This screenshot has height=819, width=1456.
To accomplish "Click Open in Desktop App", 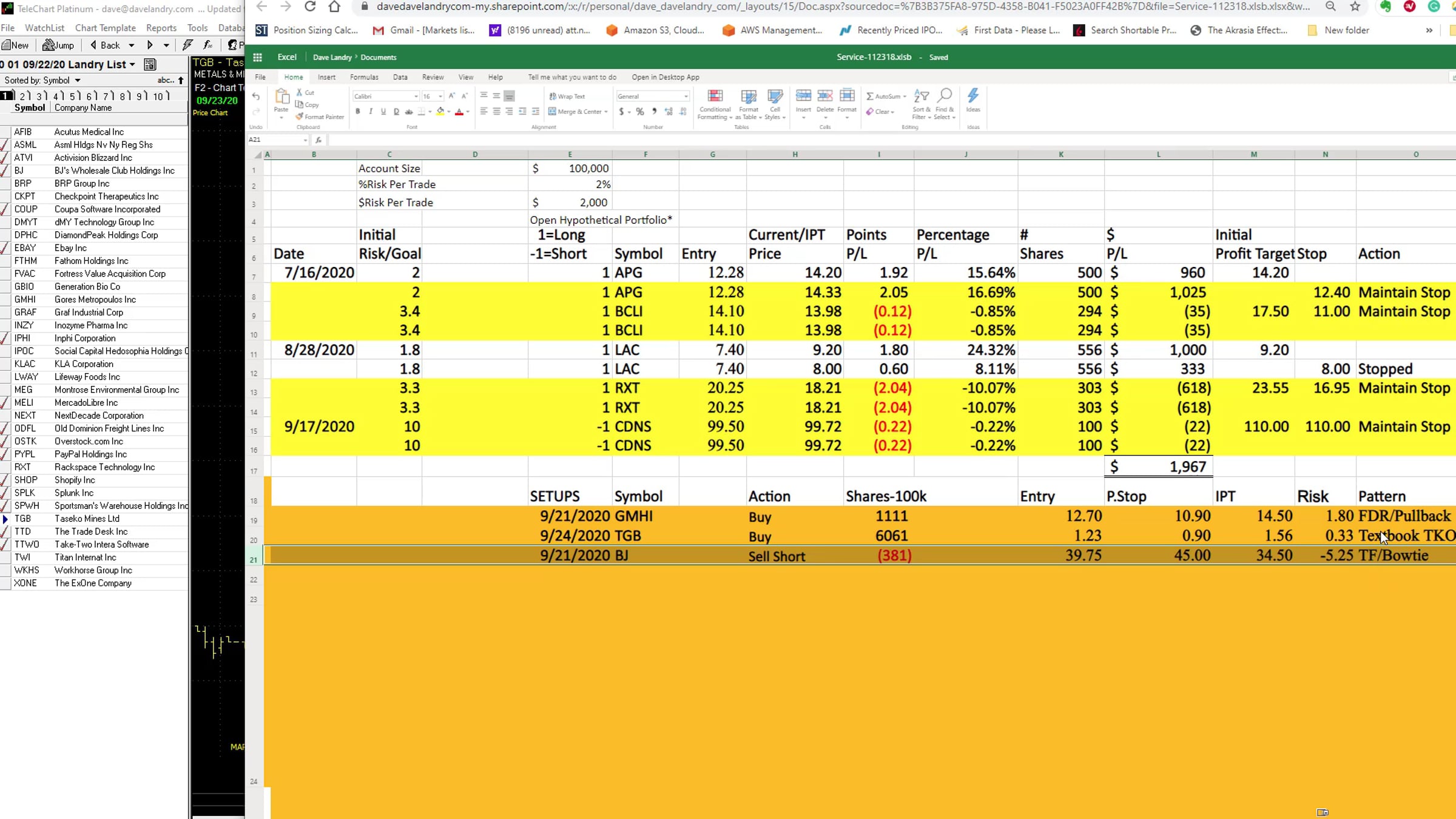I will point(666,77).
